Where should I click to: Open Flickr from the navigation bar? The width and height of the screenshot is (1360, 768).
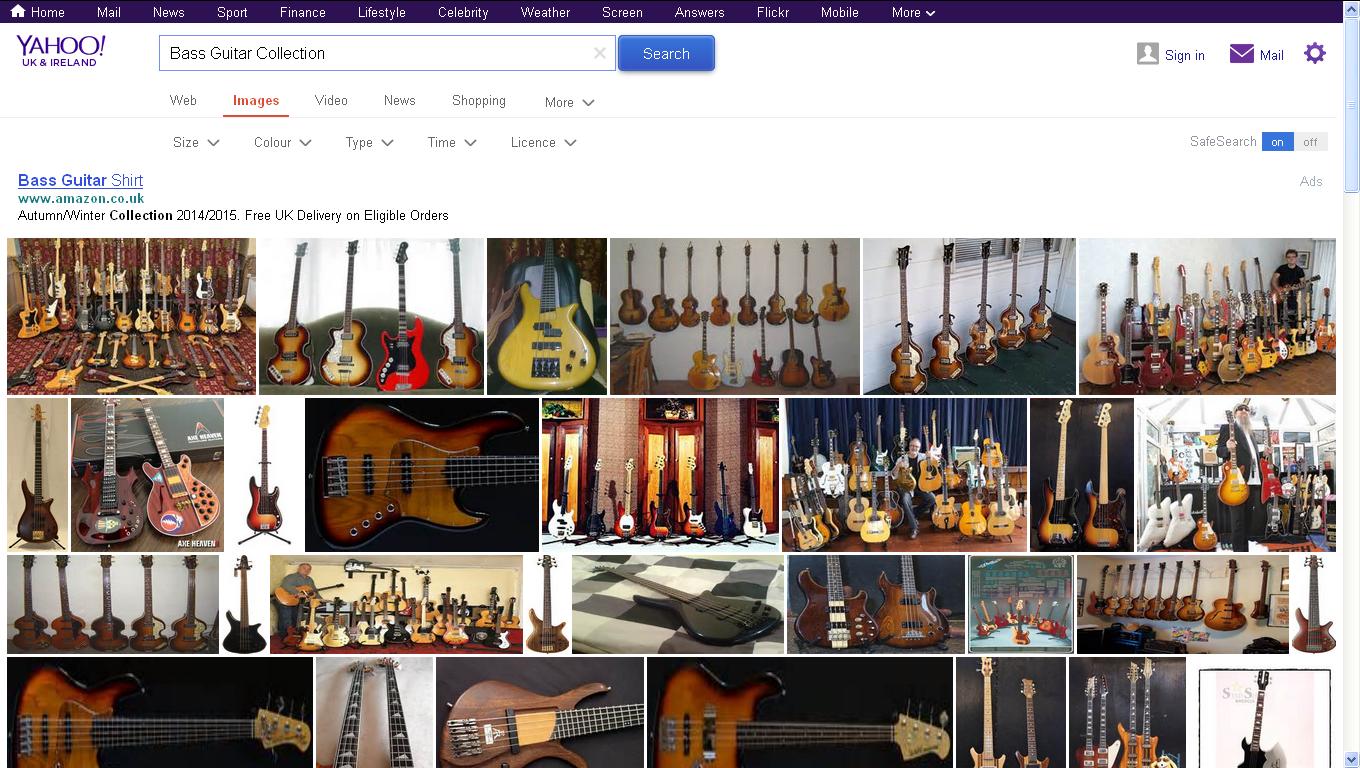(772, 12)
